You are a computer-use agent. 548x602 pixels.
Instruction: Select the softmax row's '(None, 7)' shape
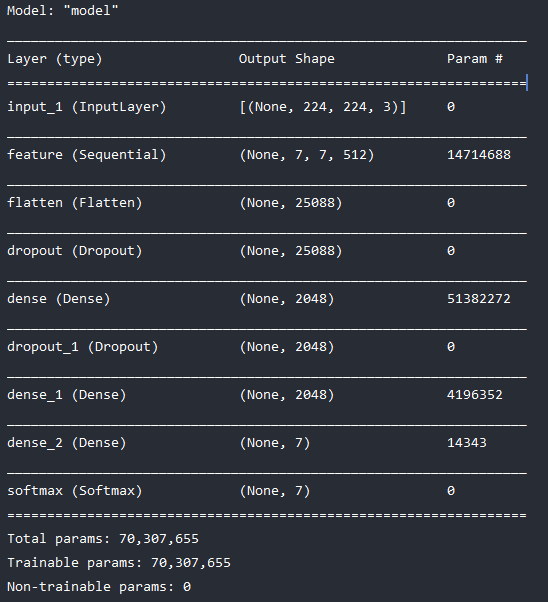[x=275, y=491]
